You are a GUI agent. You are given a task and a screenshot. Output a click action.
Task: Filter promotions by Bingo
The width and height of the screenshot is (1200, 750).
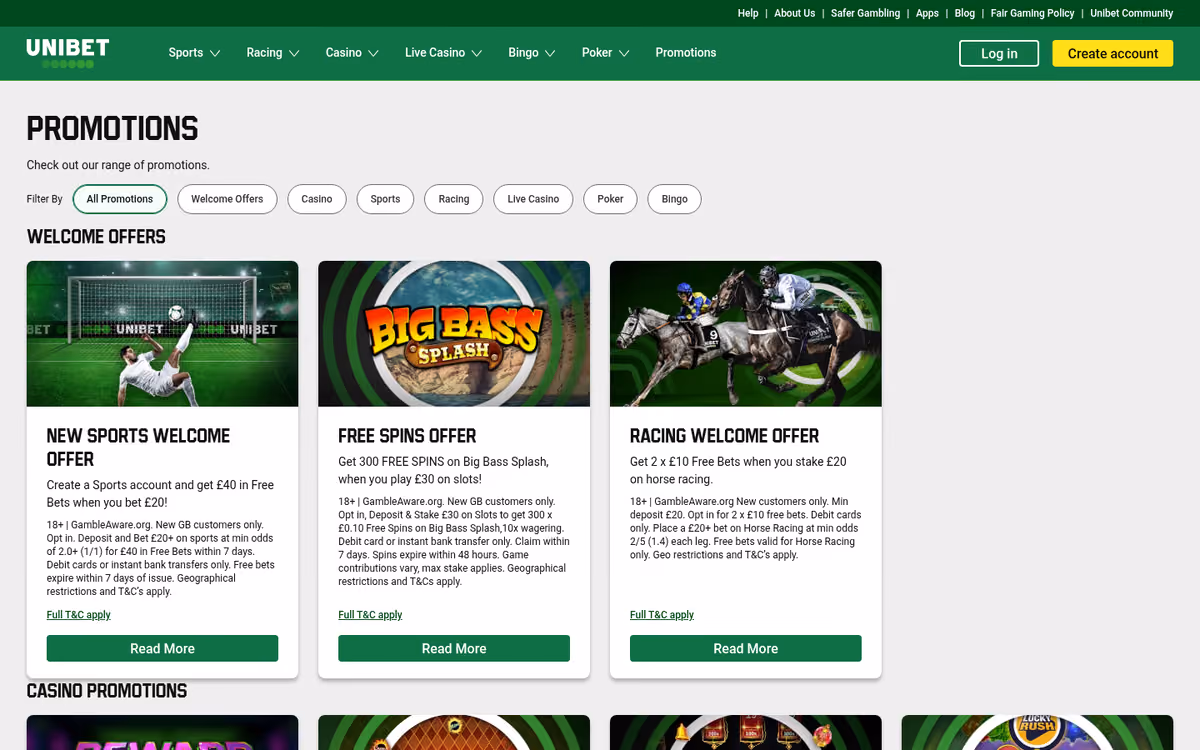coord(675,199)
